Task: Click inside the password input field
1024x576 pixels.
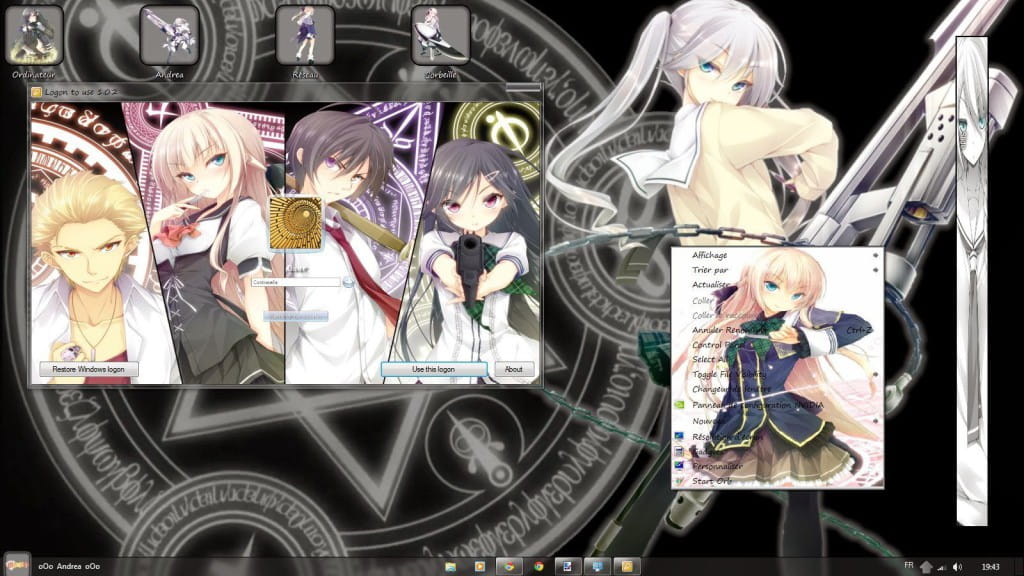Action: point(295,283)
